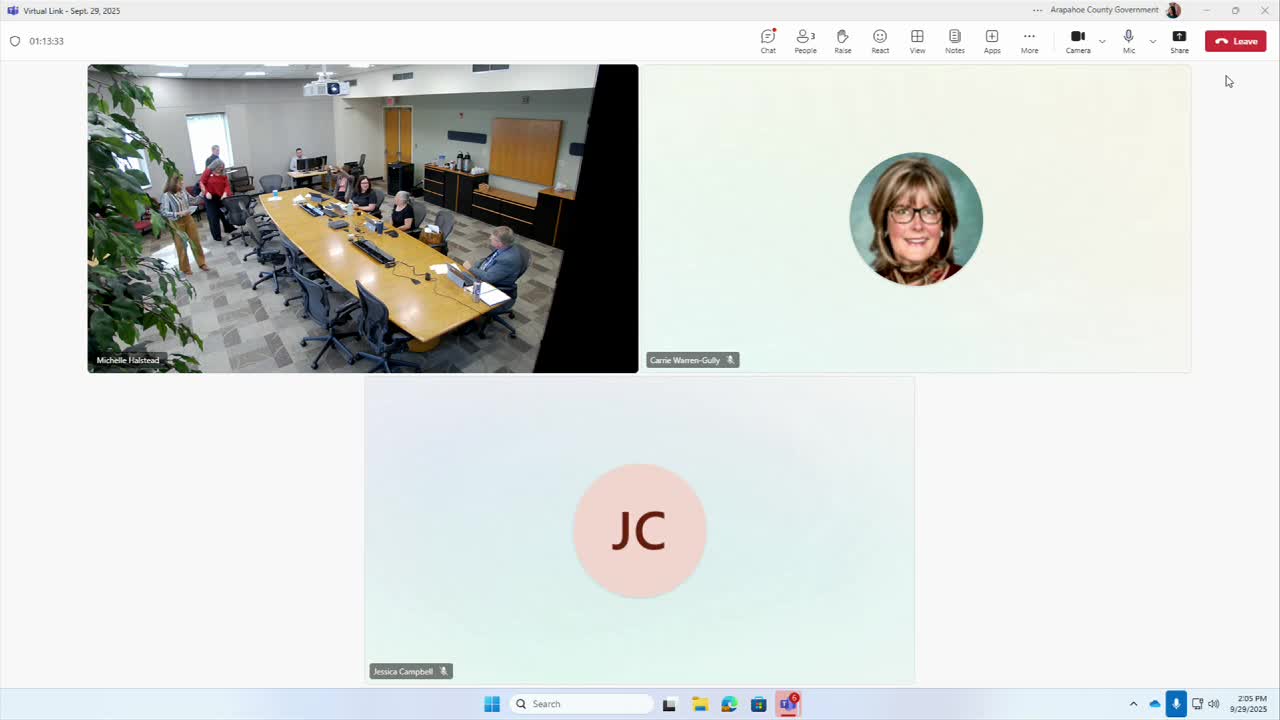Screen dimensions: 1280x720
Task: Toggle the microphone indicator in system tray
Action: click(x=1176, y=704)
